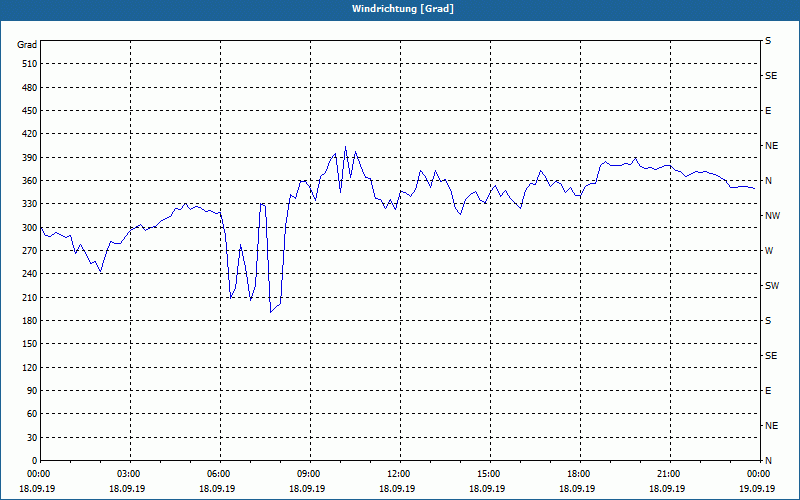The height and width of the screenshot is (500, 800).
Task: Click the '480' value on the degree axis
Action: (30, 88)
